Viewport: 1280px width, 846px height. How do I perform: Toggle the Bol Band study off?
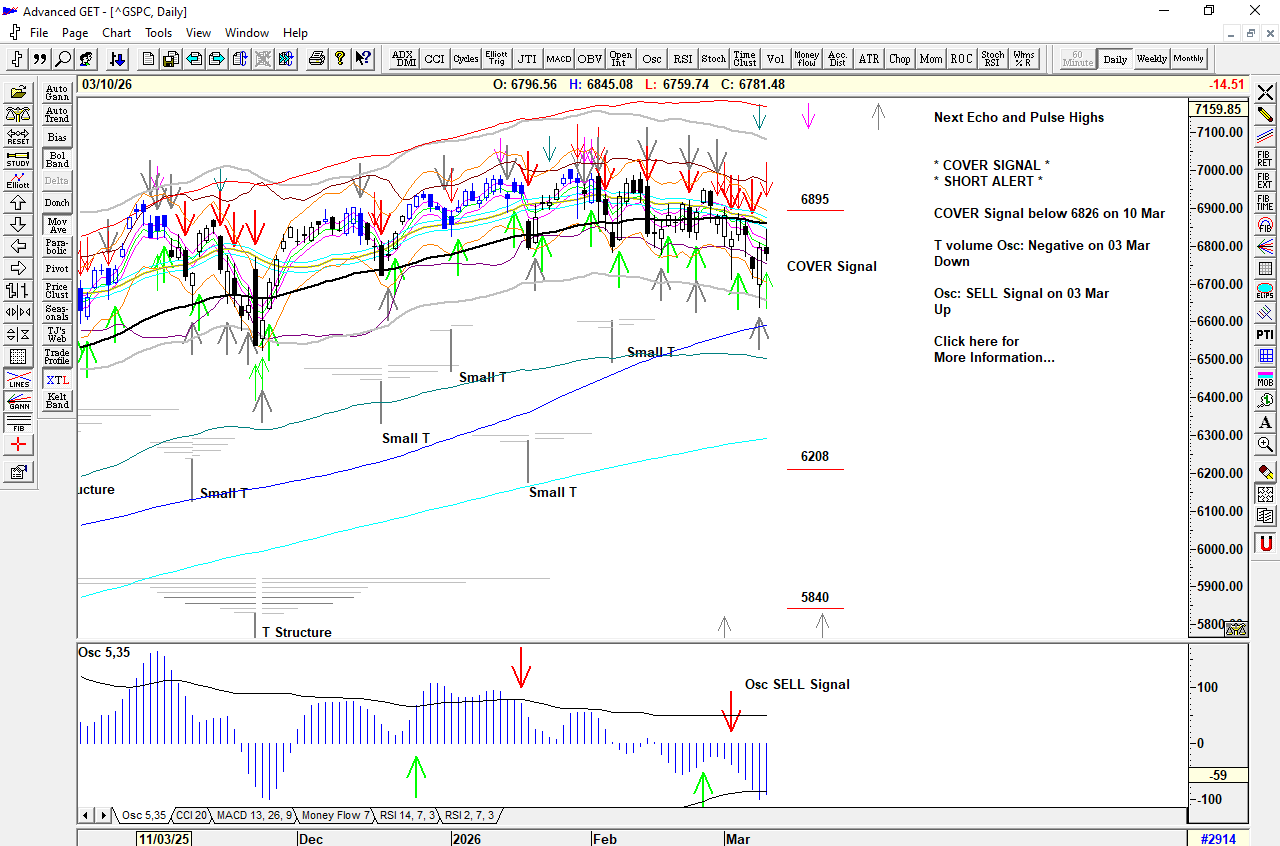[x=57, y=159]
